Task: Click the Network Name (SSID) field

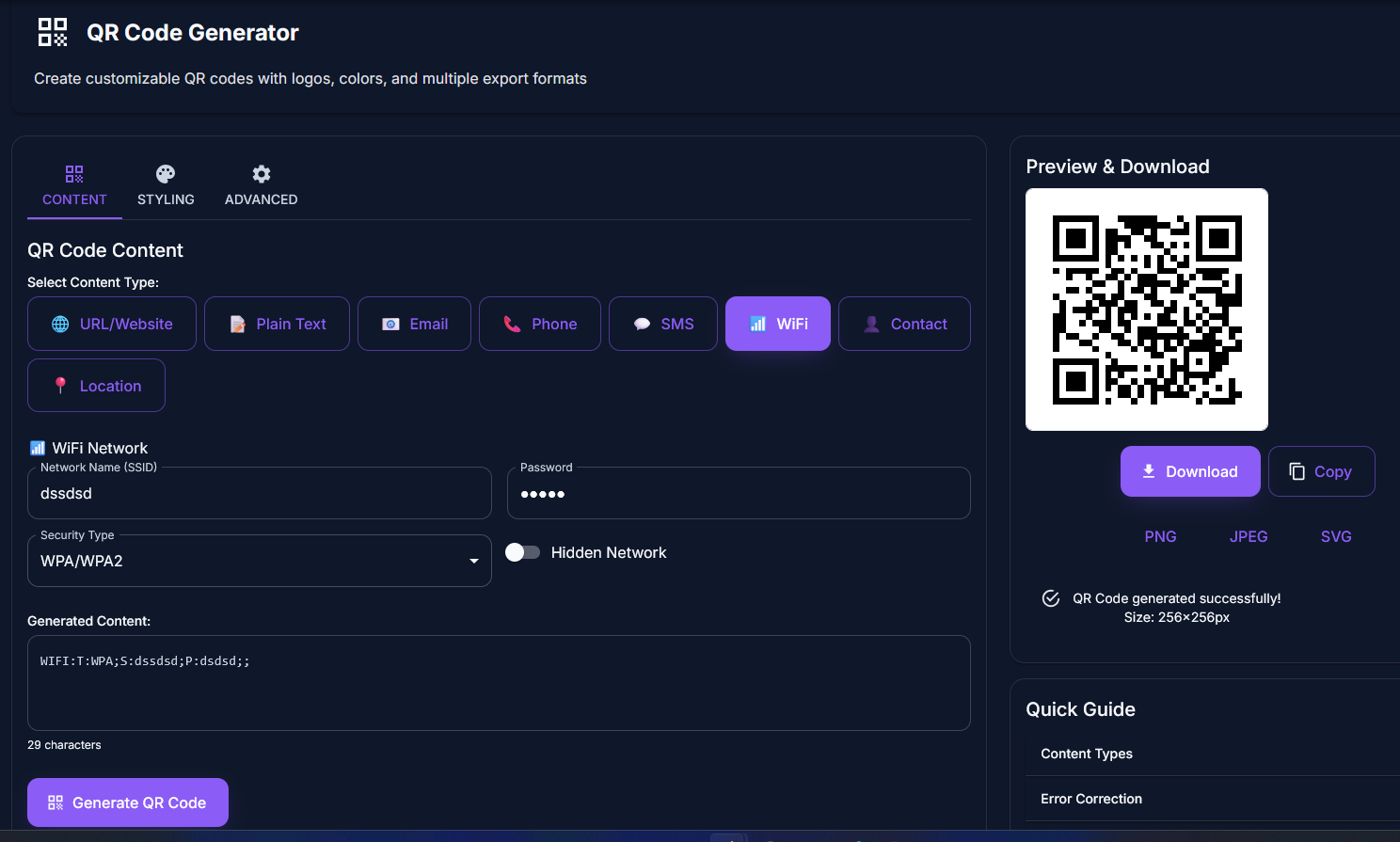Action: click(x=260, y=493)
